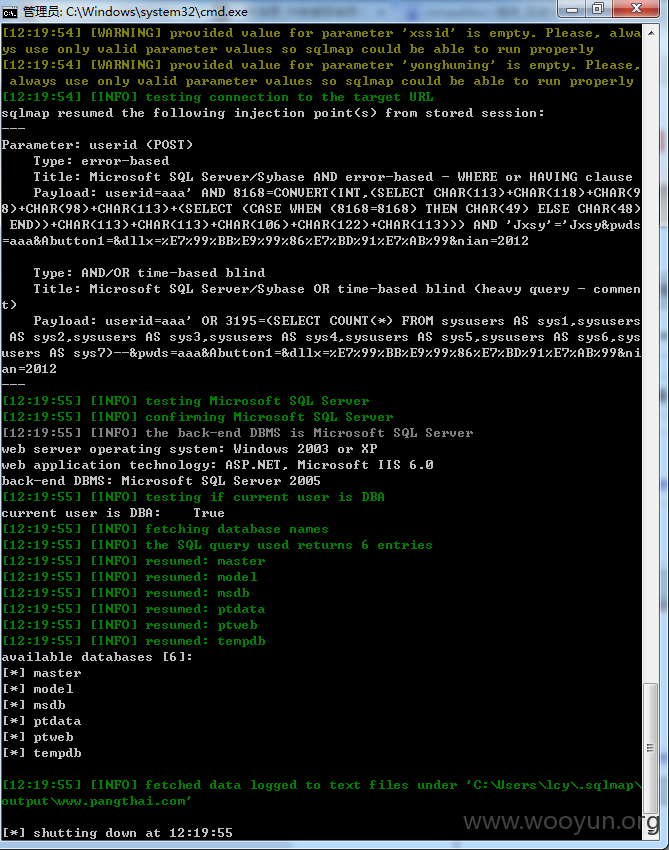Click the 'resumed: model' log line
Image resolution: width=669 pixels, height=850 pixels.
(x=130, y=577)
